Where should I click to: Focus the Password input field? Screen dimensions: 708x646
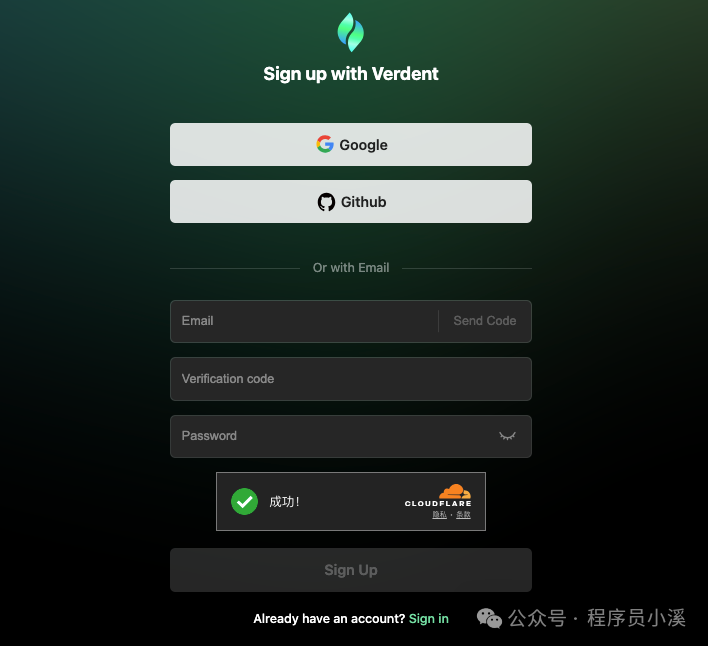[x=351, y=437]
